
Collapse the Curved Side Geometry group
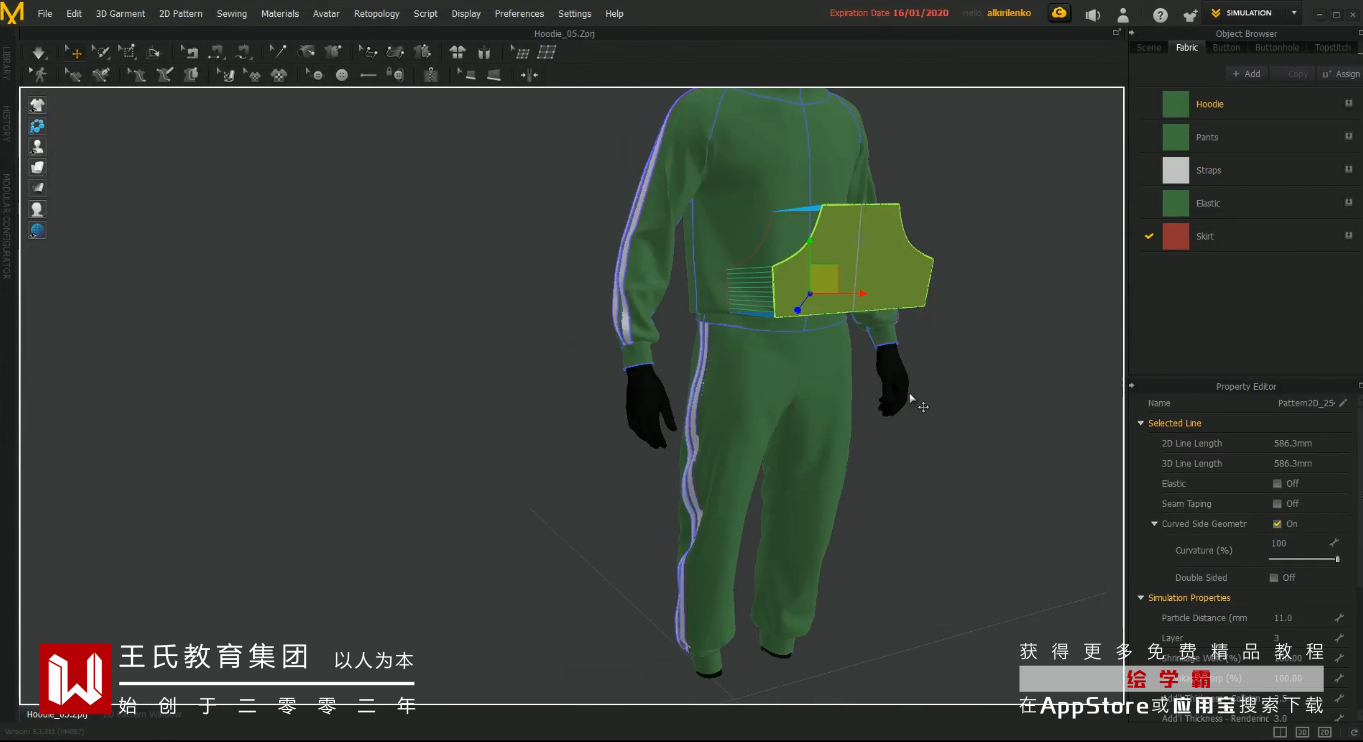pos(1155,524)
